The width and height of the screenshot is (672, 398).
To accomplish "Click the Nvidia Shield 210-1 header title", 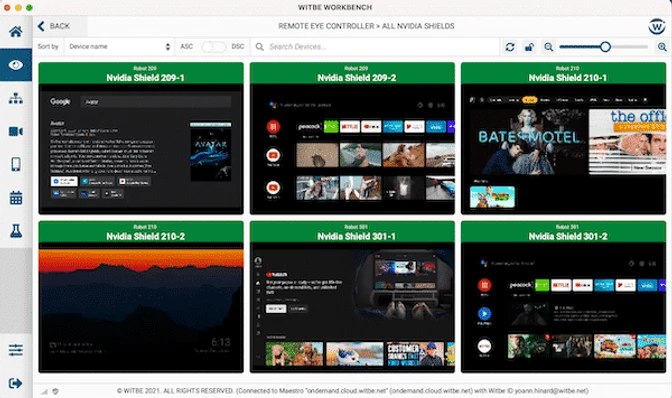I will pos(568,78).
